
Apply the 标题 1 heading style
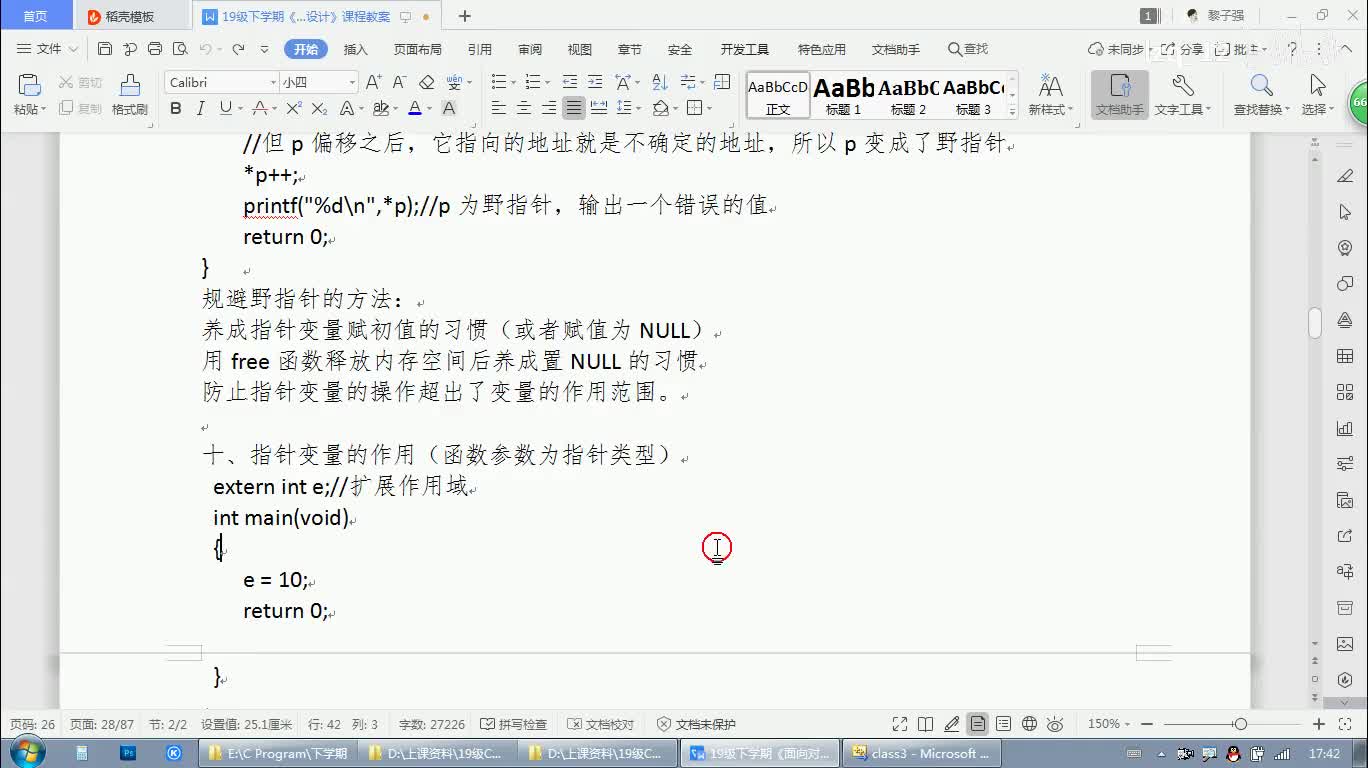coord(843,95)
